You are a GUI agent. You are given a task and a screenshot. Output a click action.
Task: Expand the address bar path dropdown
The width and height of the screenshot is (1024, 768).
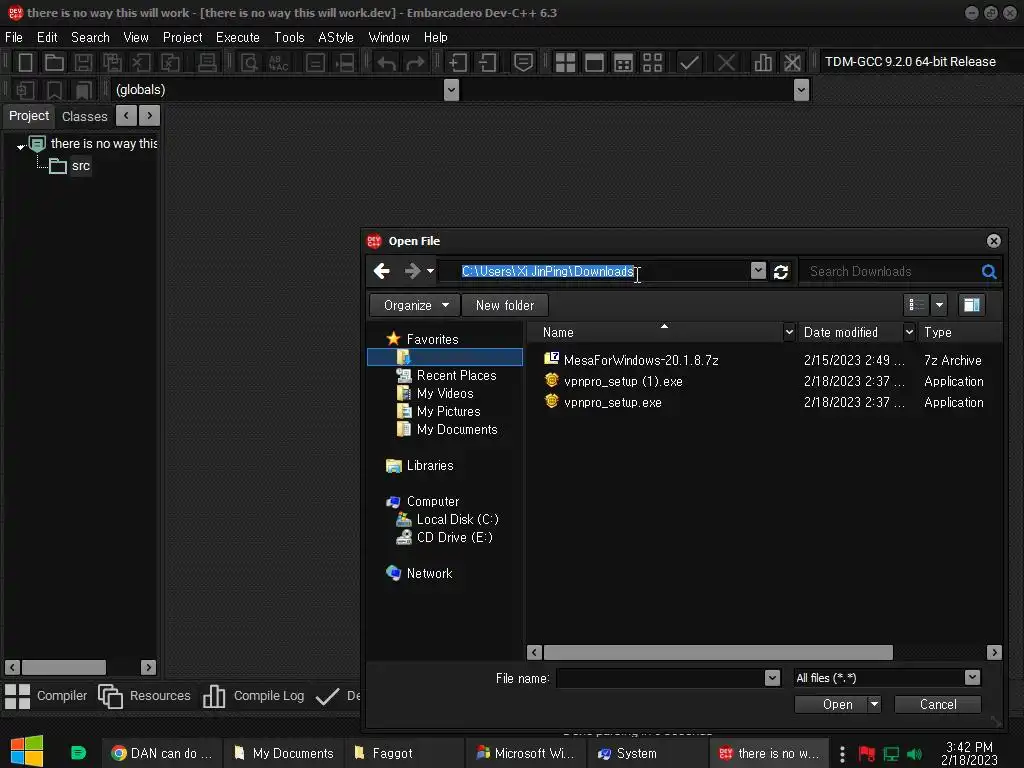(x=758, y=270)
